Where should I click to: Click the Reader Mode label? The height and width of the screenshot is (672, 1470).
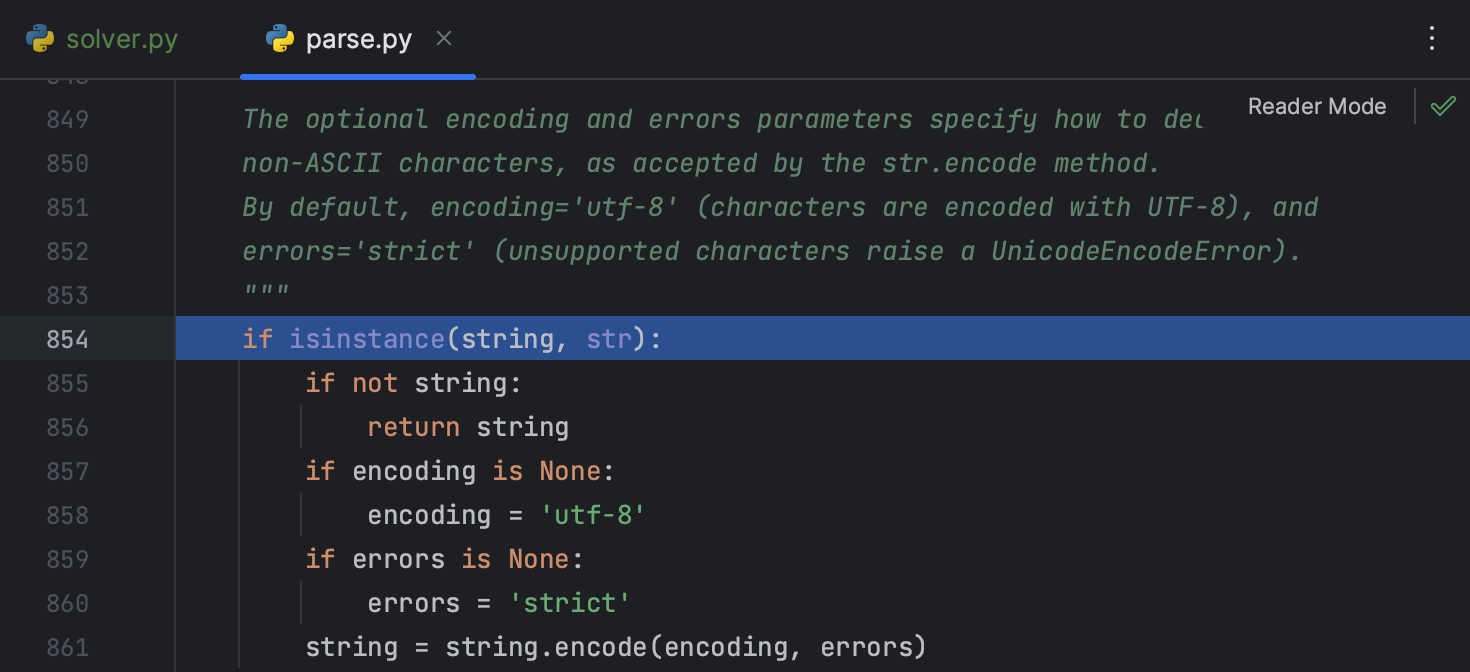point(1316,106)
